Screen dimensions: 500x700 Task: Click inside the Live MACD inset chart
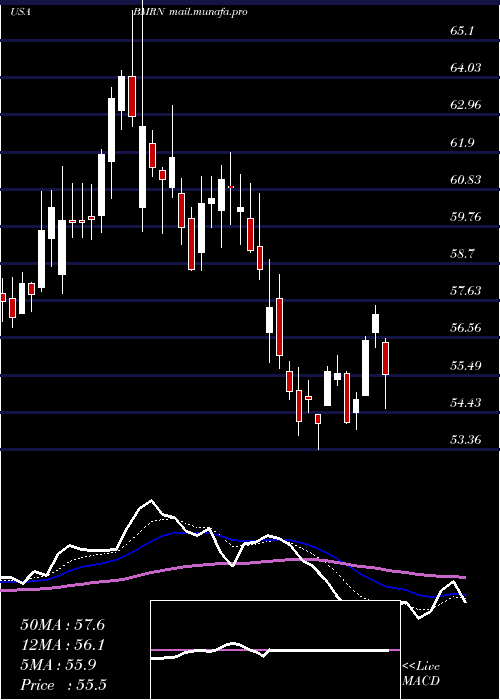(275, 650)
